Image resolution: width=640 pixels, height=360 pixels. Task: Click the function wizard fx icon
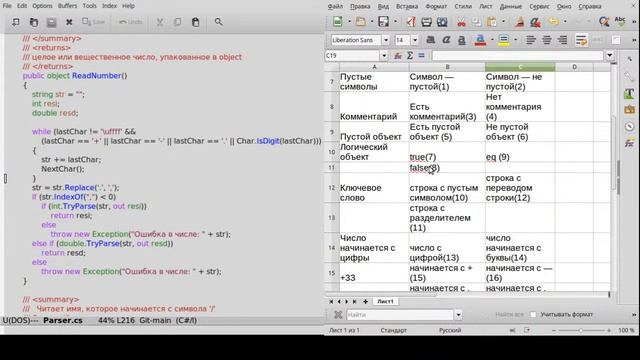tap(398, 56)
